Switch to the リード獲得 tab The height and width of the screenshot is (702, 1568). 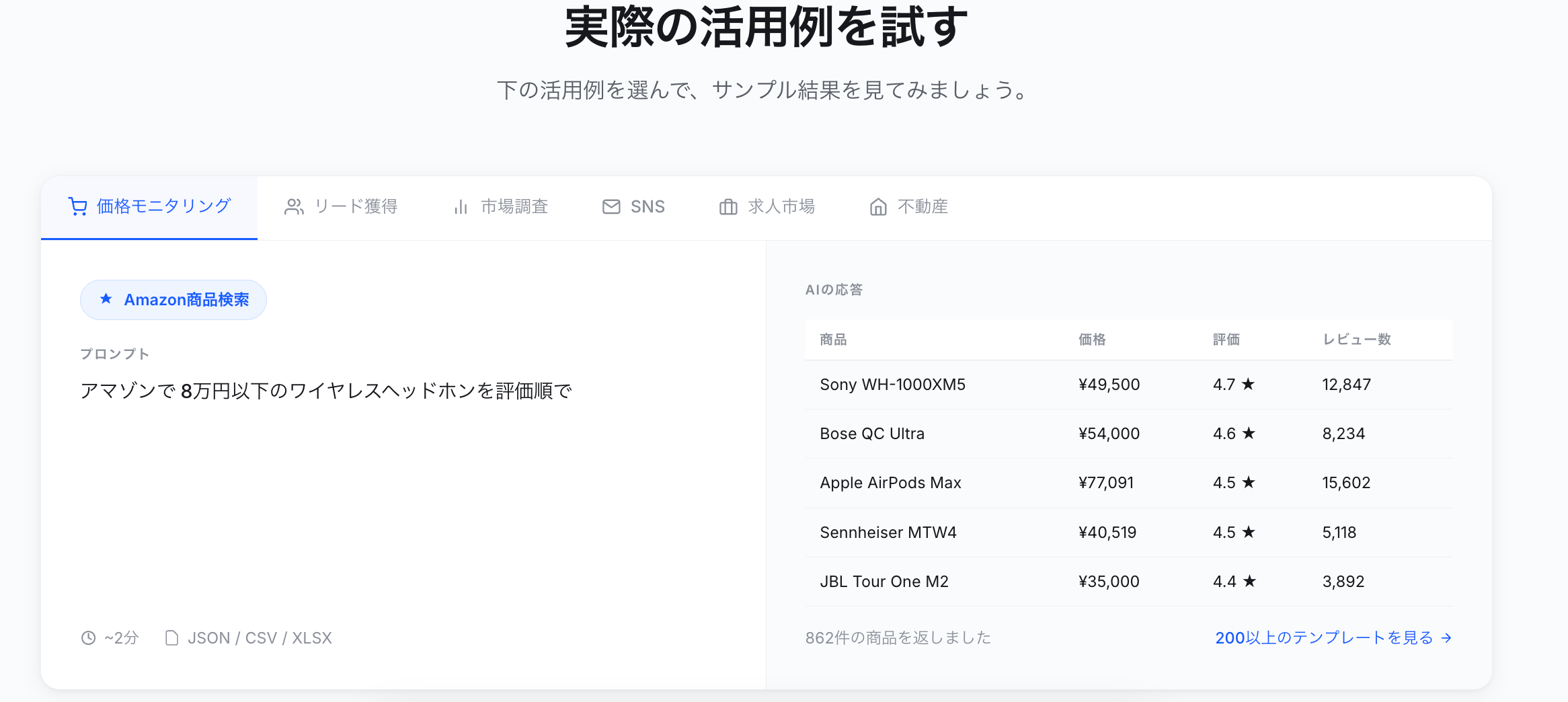click(341, 207)
